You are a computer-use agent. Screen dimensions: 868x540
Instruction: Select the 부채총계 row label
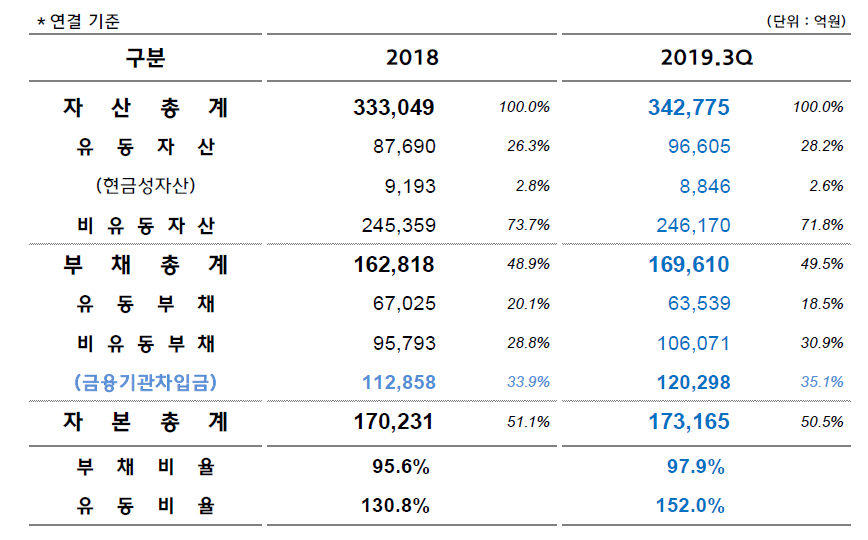[146, 265]
